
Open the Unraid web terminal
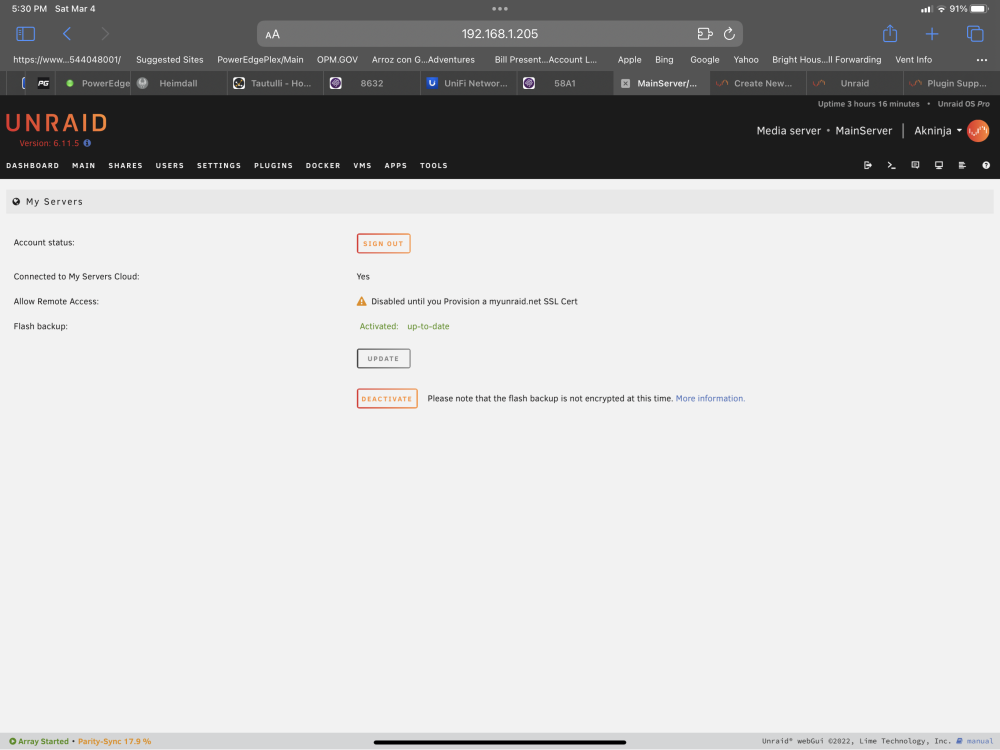[892, 165]
